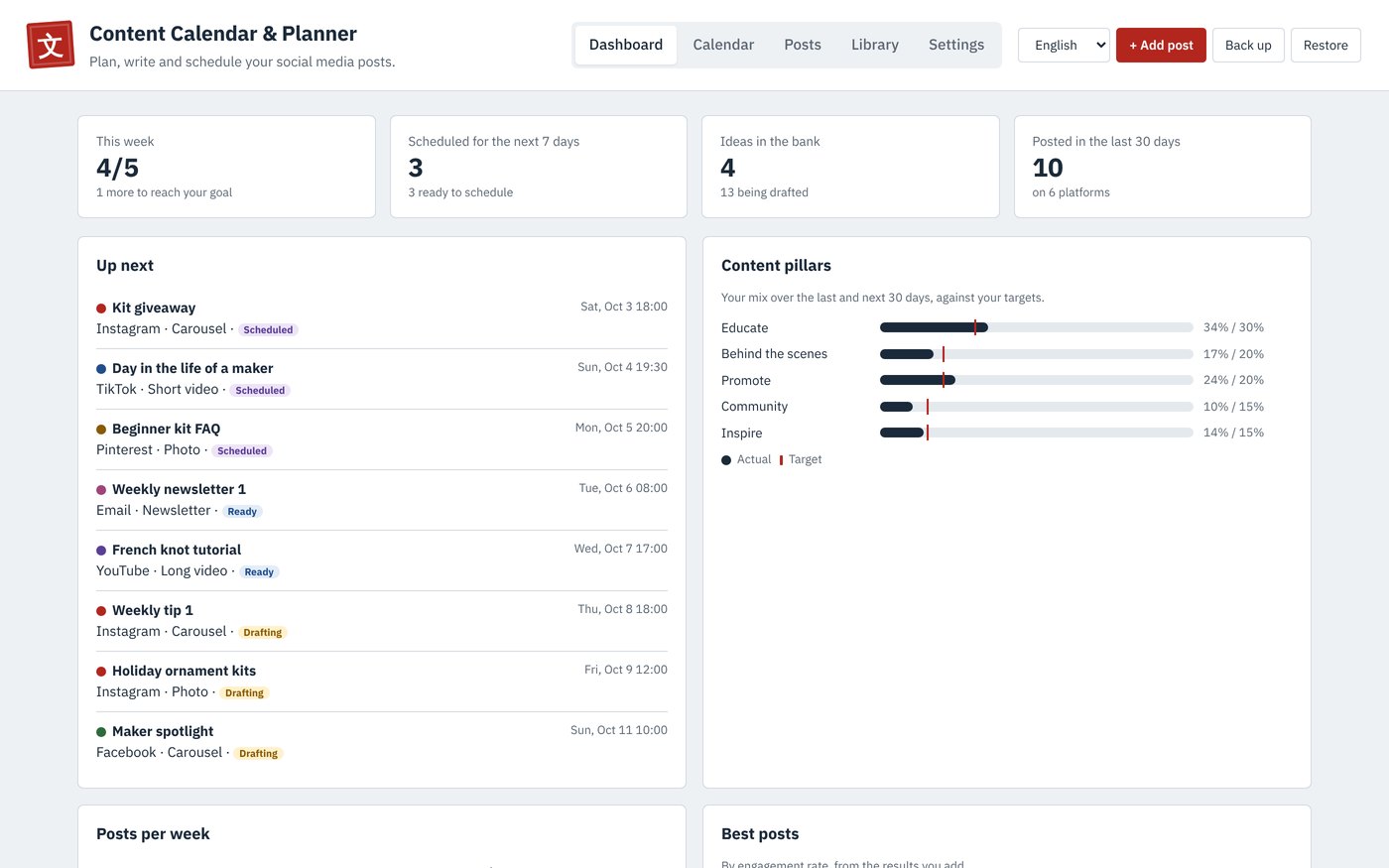Screen dimensions: 1389x868
Task: Open the English language dropdown
Action: coord(1064,45)
